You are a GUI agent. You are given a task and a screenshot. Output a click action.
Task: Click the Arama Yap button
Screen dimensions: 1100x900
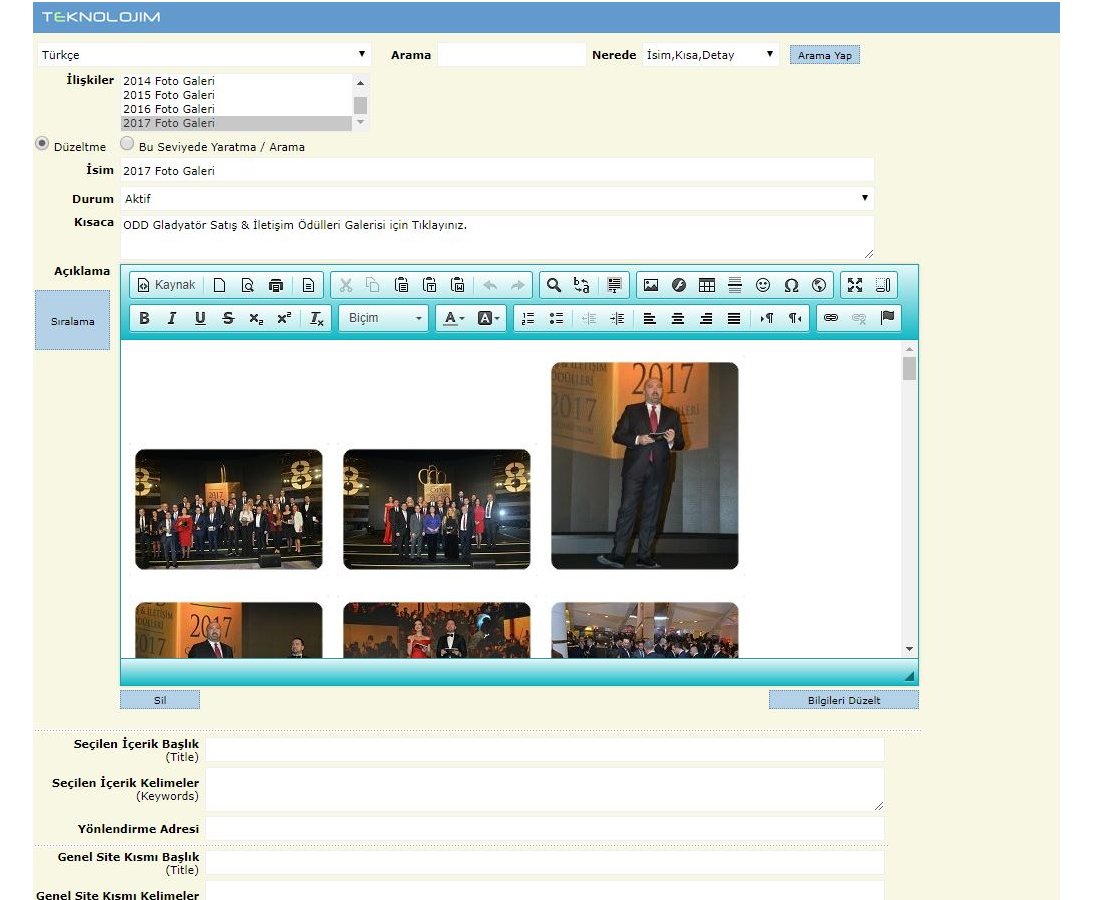click(824, 55)
